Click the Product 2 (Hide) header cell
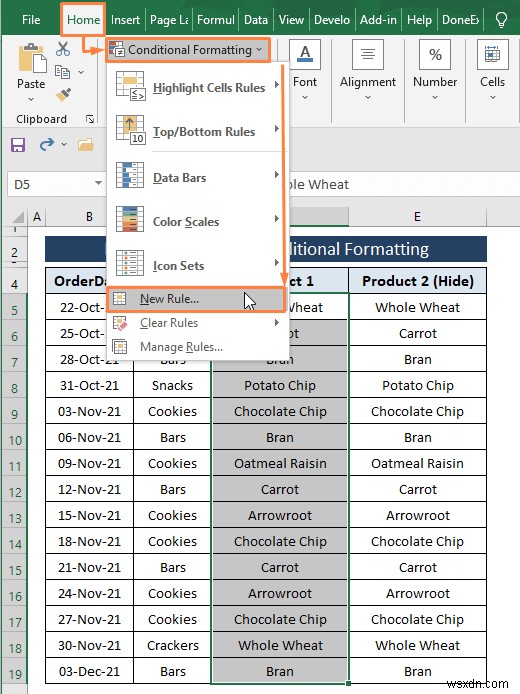 [x=418, y=281]
